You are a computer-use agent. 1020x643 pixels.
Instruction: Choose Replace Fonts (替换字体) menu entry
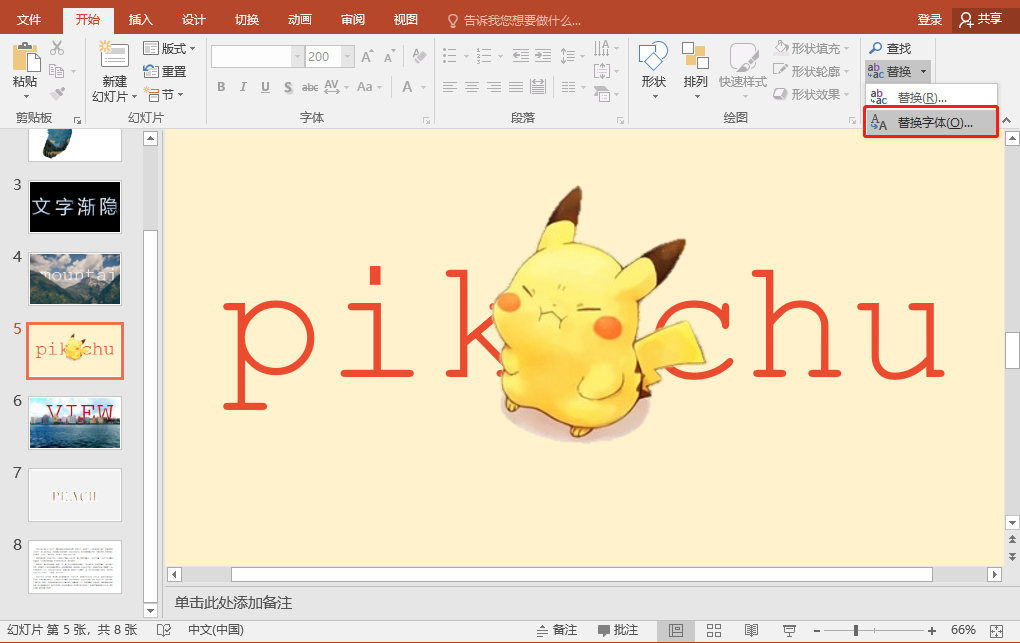click(931, 123)
